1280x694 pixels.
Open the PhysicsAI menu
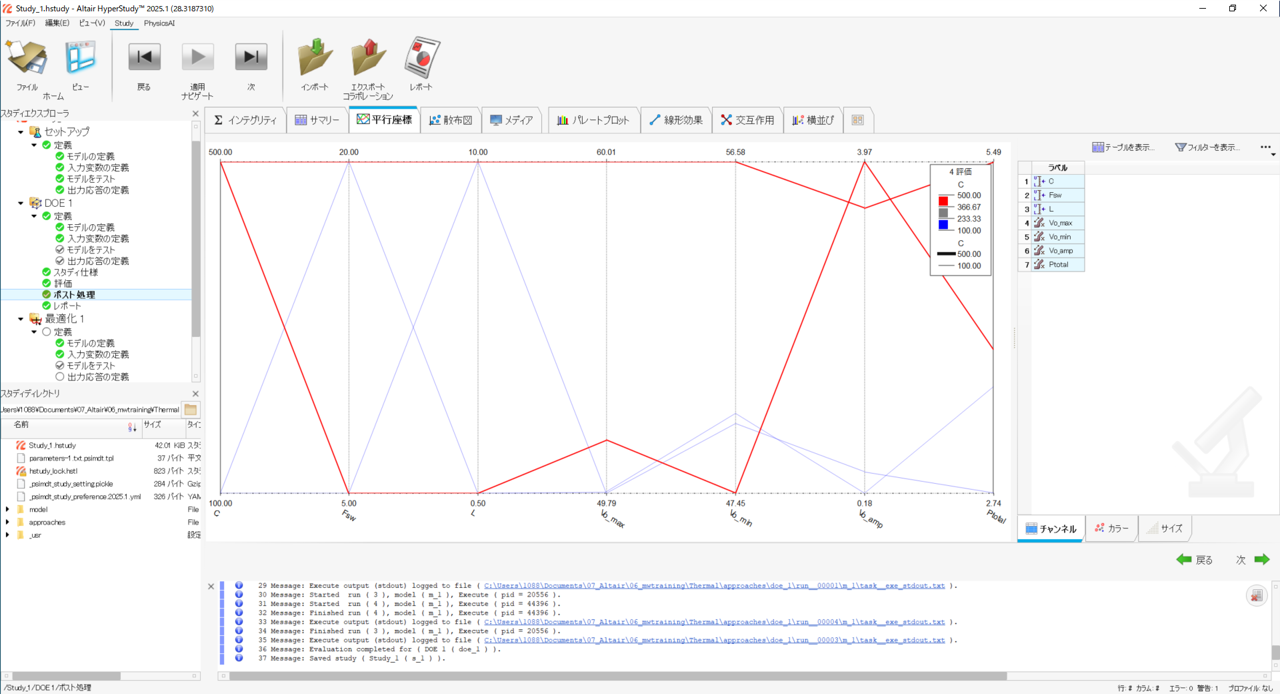click(x=159, y=23)
